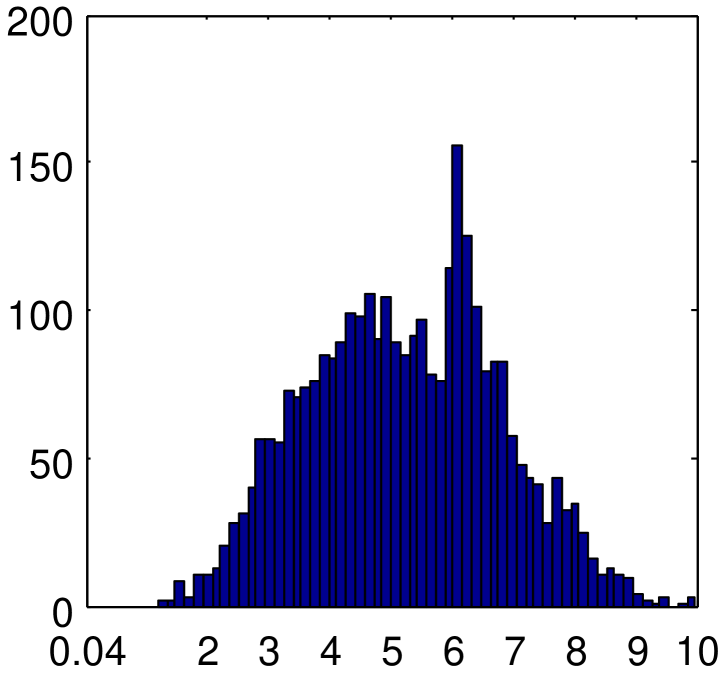The height and width of the screenshot is (674, 723).
Task: Click the tallest histogram bar above 150
Action: [457, 376]
